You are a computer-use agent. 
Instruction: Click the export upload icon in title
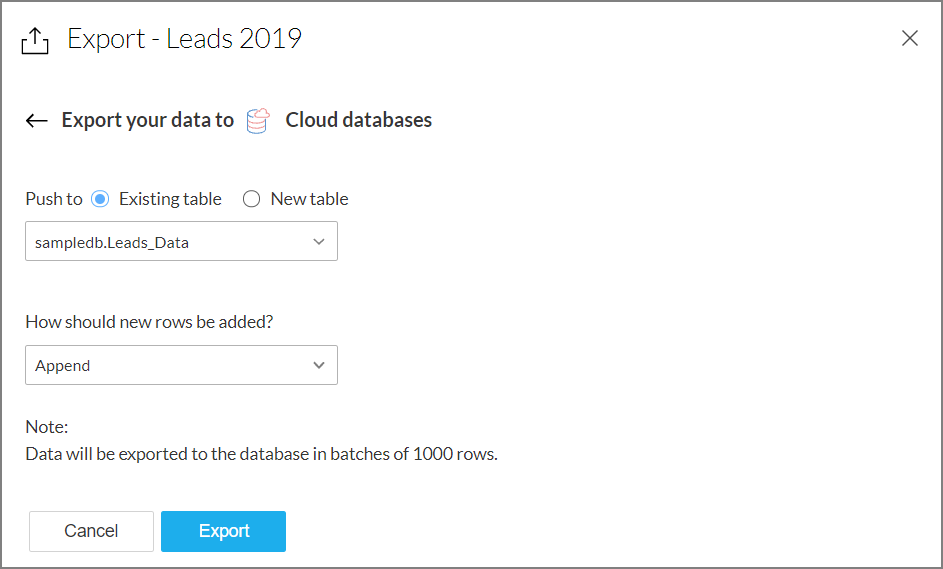click(35, 40)
